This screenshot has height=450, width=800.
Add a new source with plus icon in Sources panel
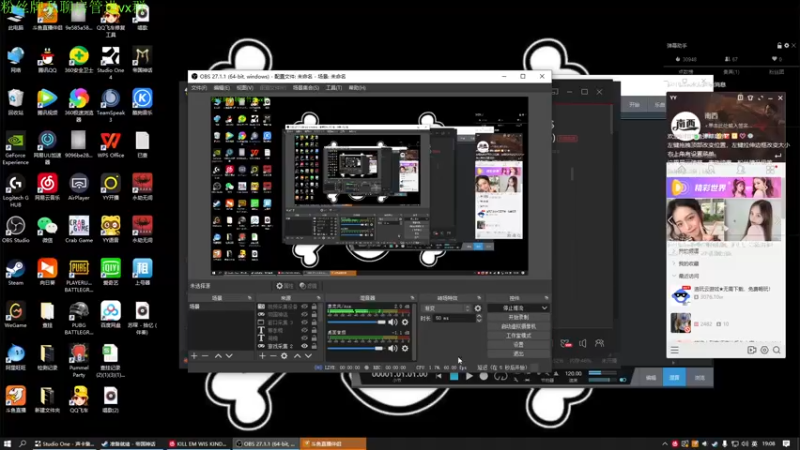coord(262,356)
